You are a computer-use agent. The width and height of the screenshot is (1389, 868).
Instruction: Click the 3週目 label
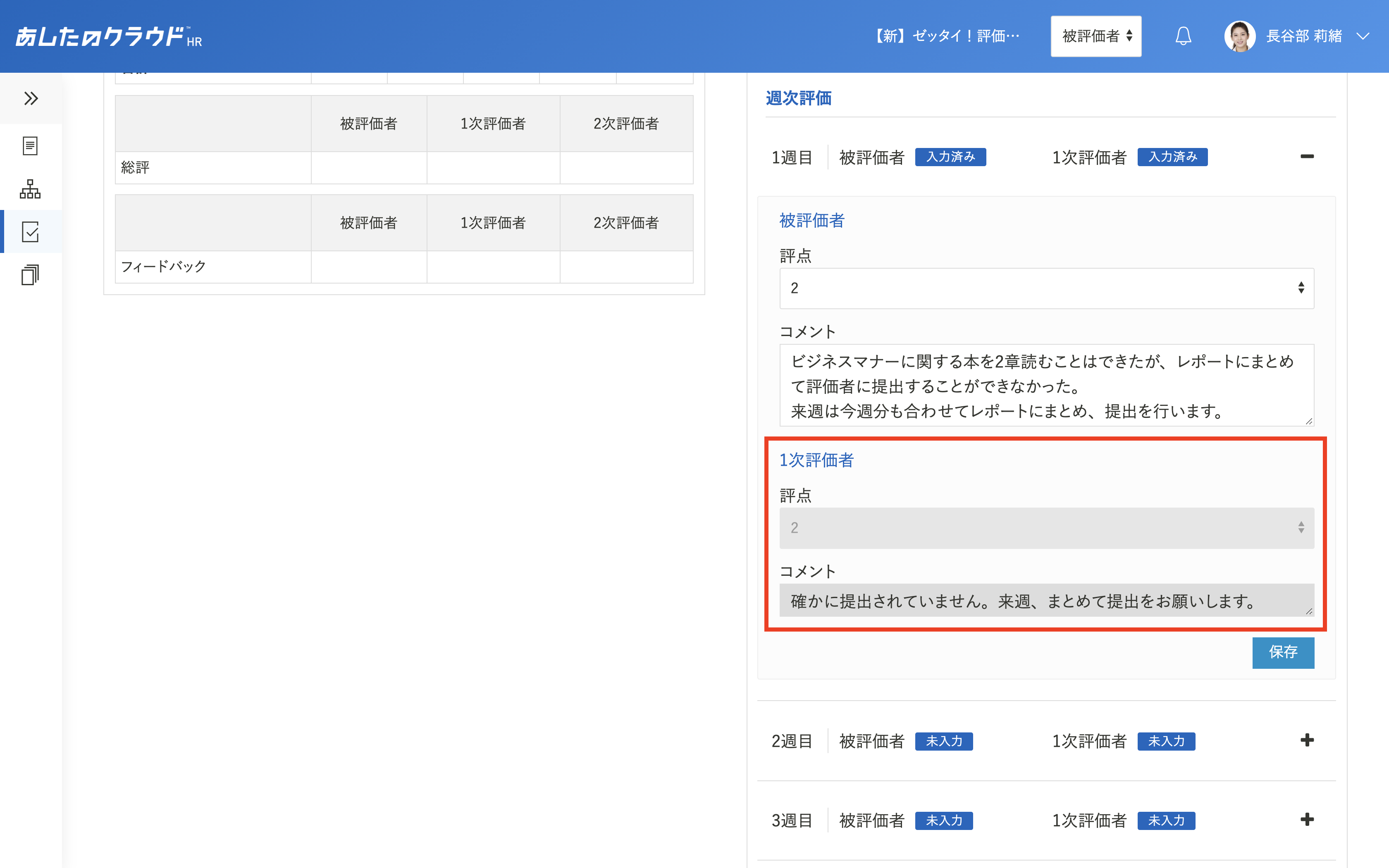click(x=792, y=820)
